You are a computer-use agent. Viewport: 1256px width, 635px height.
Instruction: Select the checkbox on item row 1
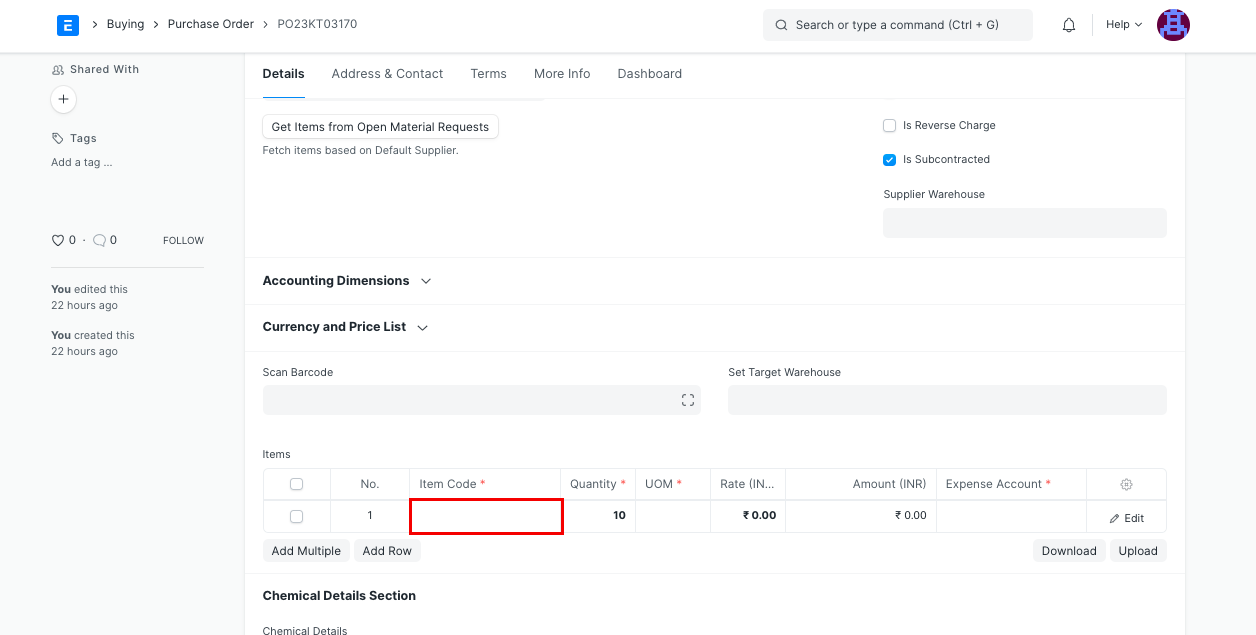point(296,516)
